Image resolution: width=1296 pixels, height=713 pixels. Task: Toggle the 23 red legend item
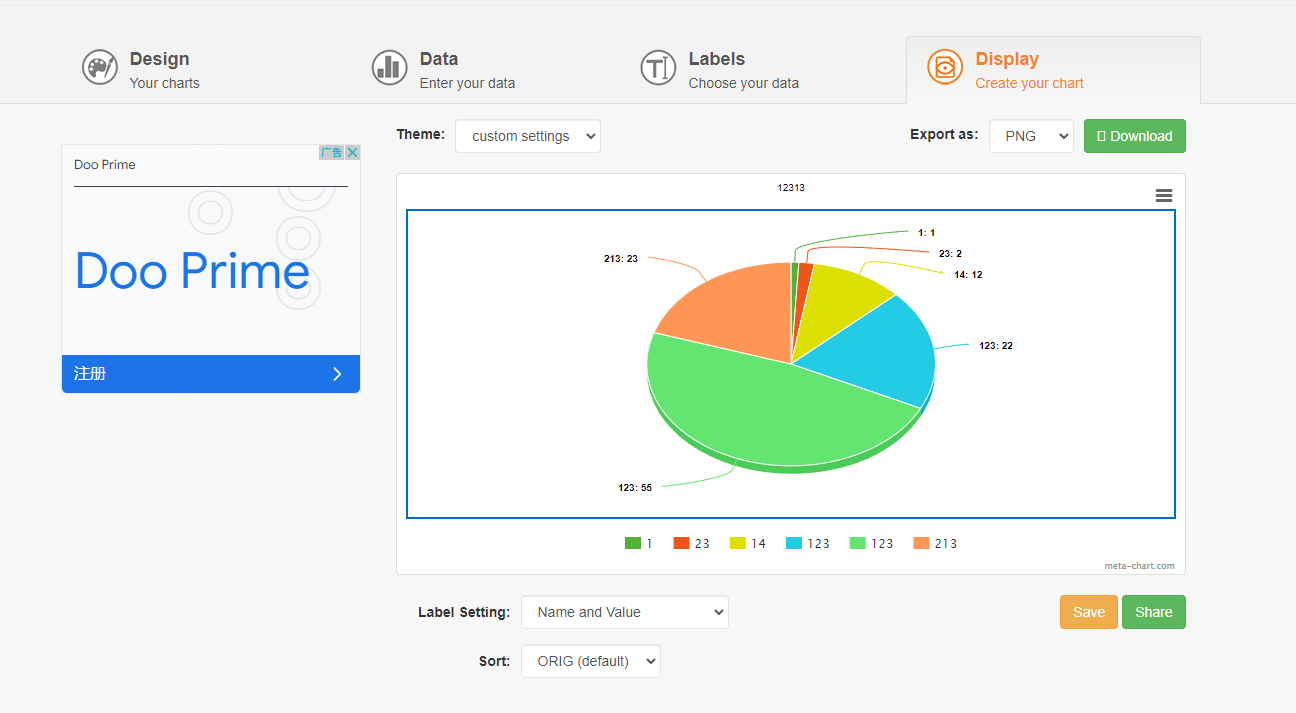[691, 544]
